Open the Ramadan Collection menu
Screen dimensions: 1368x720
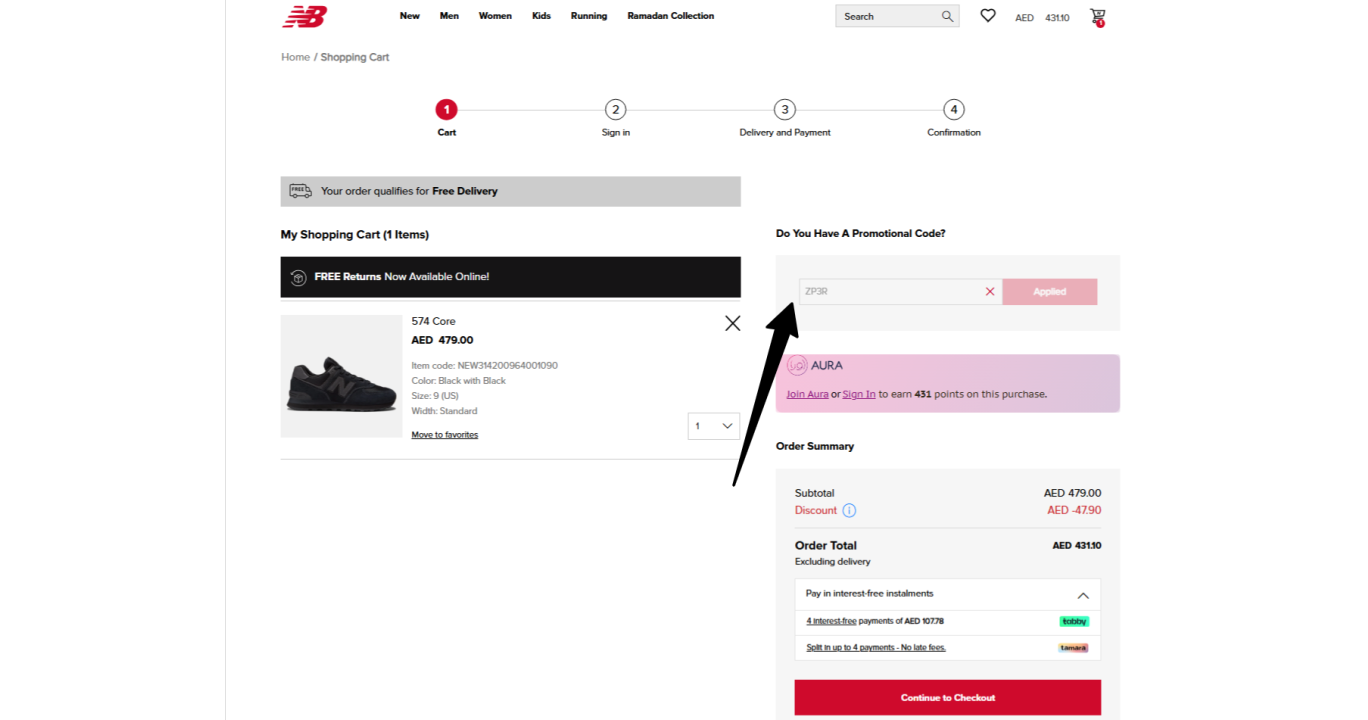click(671, 16)
